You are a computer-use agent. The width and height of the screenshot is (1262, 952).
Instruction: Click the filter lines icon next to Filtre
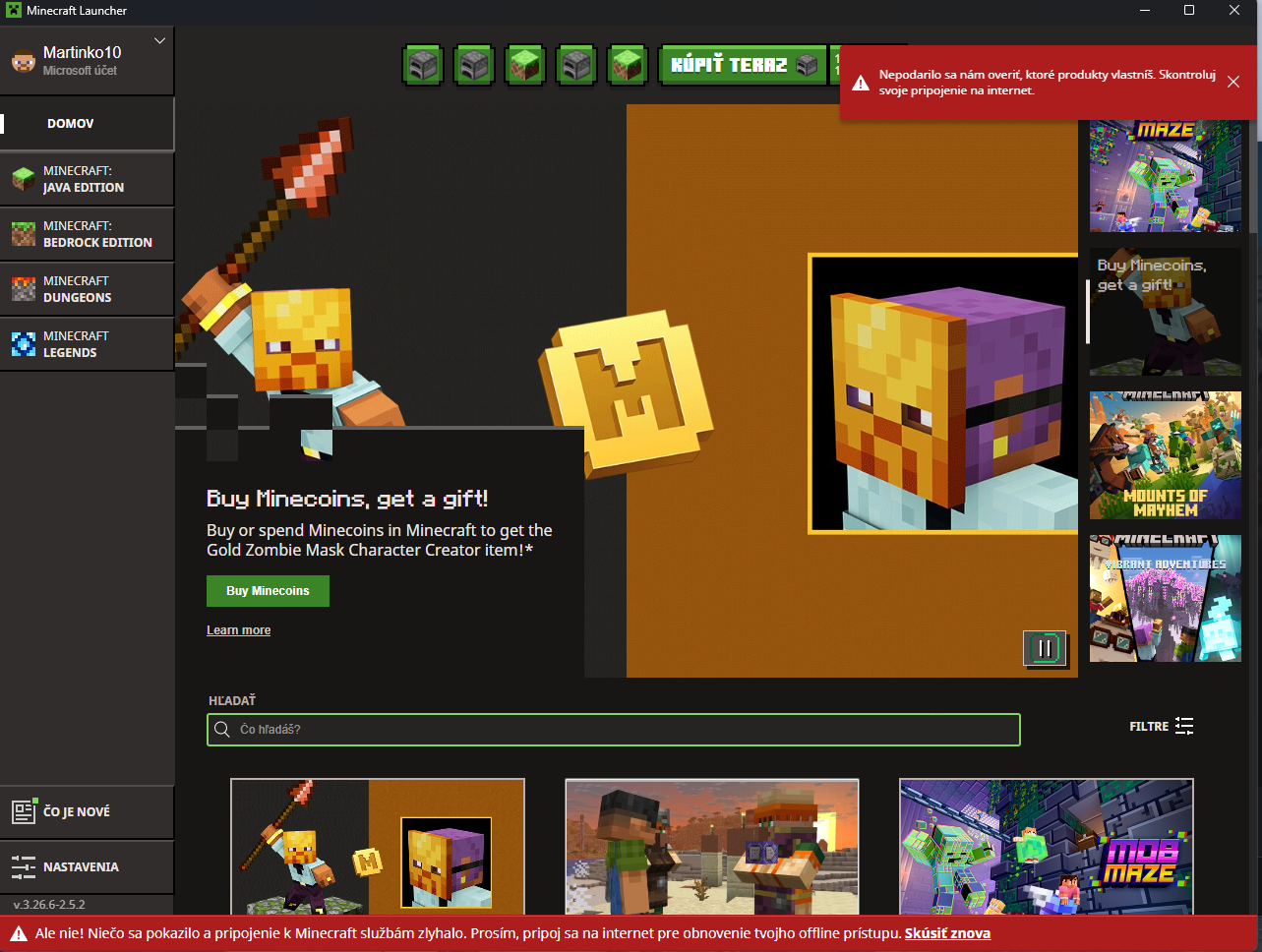coord(1184,726)
